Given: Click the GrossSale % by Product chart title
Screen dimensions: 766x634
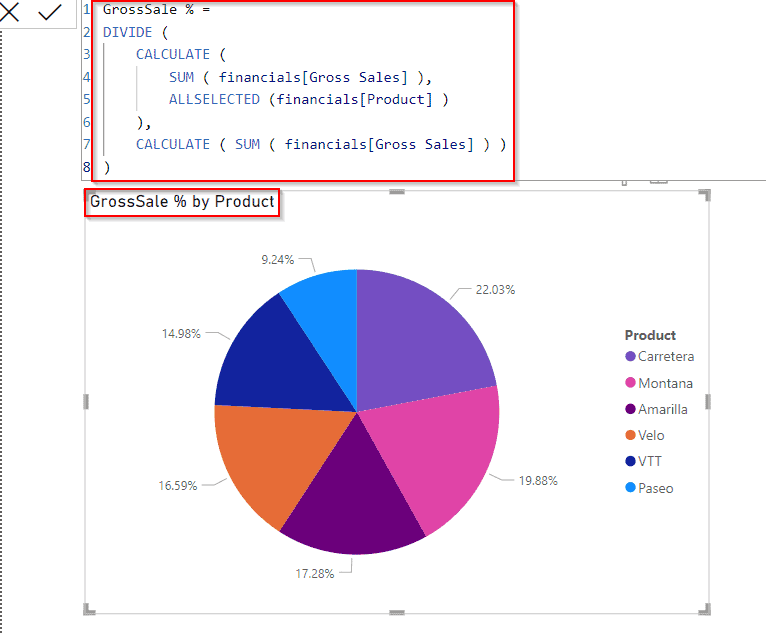Looking at the screenshot, I should point(182,201).
